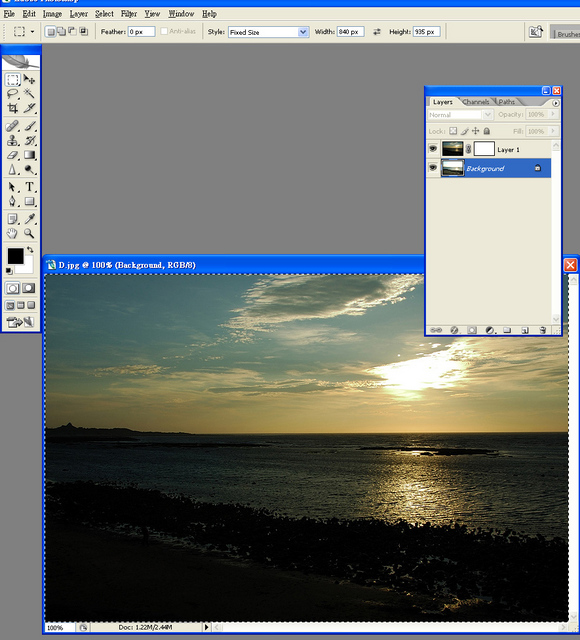
Task: Select the Notes tool
Action: pos(13,219)
